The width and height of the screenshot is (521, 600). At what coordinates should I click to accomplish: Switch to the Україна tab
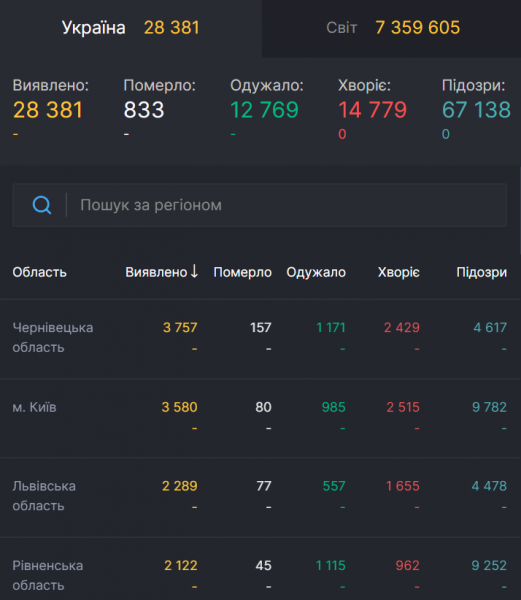[x=131, y=28]
